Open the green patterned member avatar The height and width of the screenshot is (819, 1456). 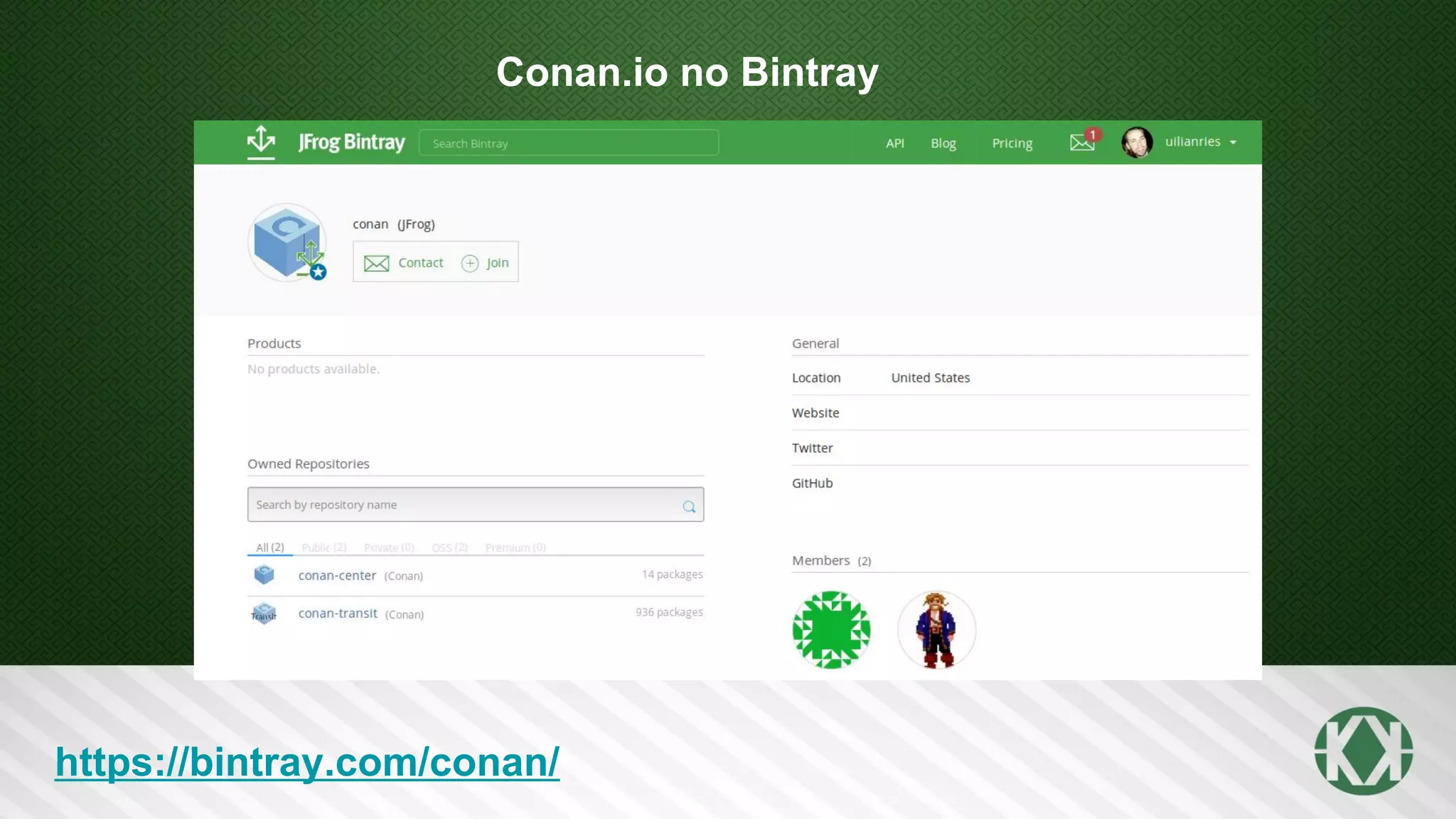tap(831, 630)
